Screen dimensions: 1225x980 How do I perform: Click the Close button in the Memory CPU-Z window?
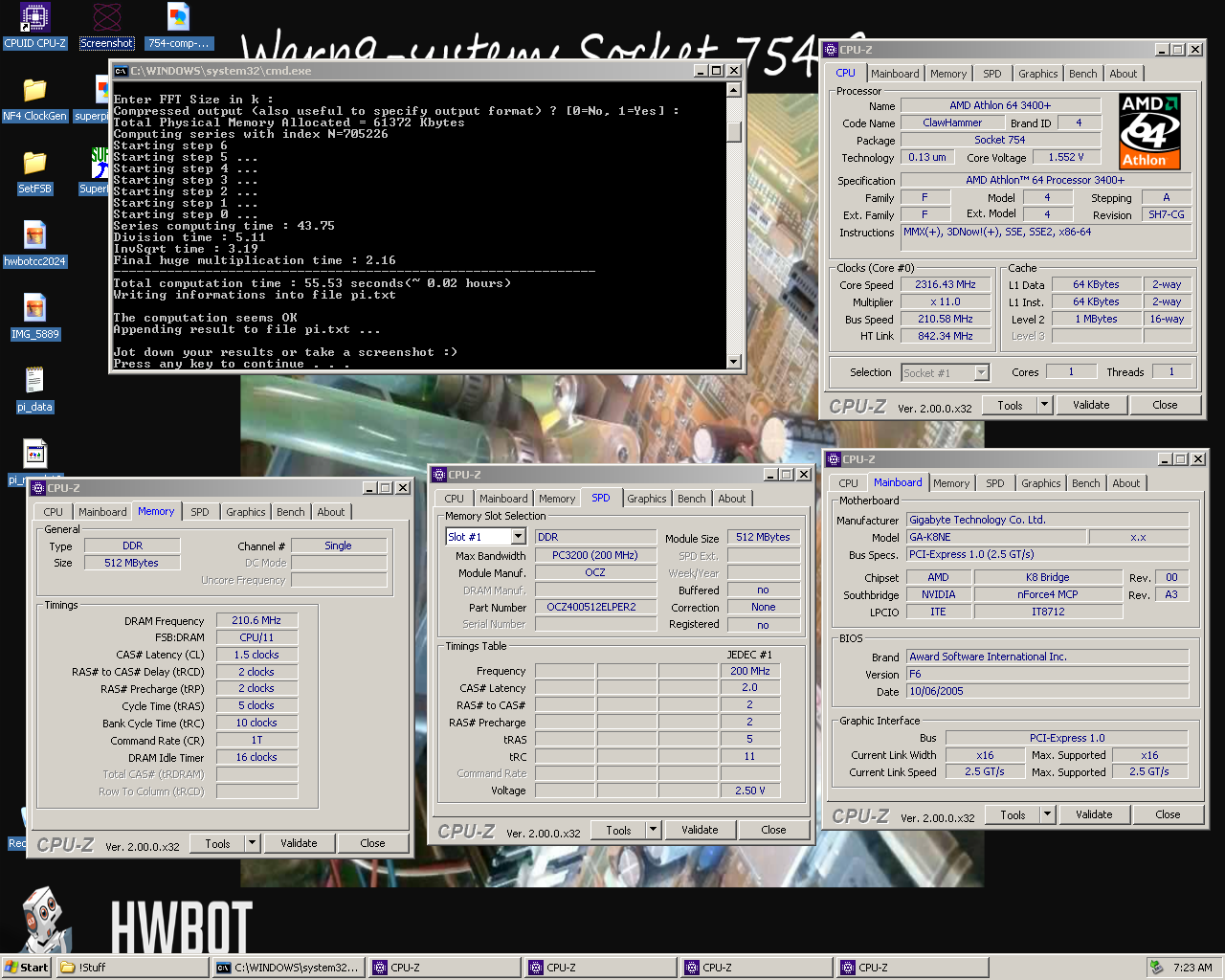[x=372, y=843]
